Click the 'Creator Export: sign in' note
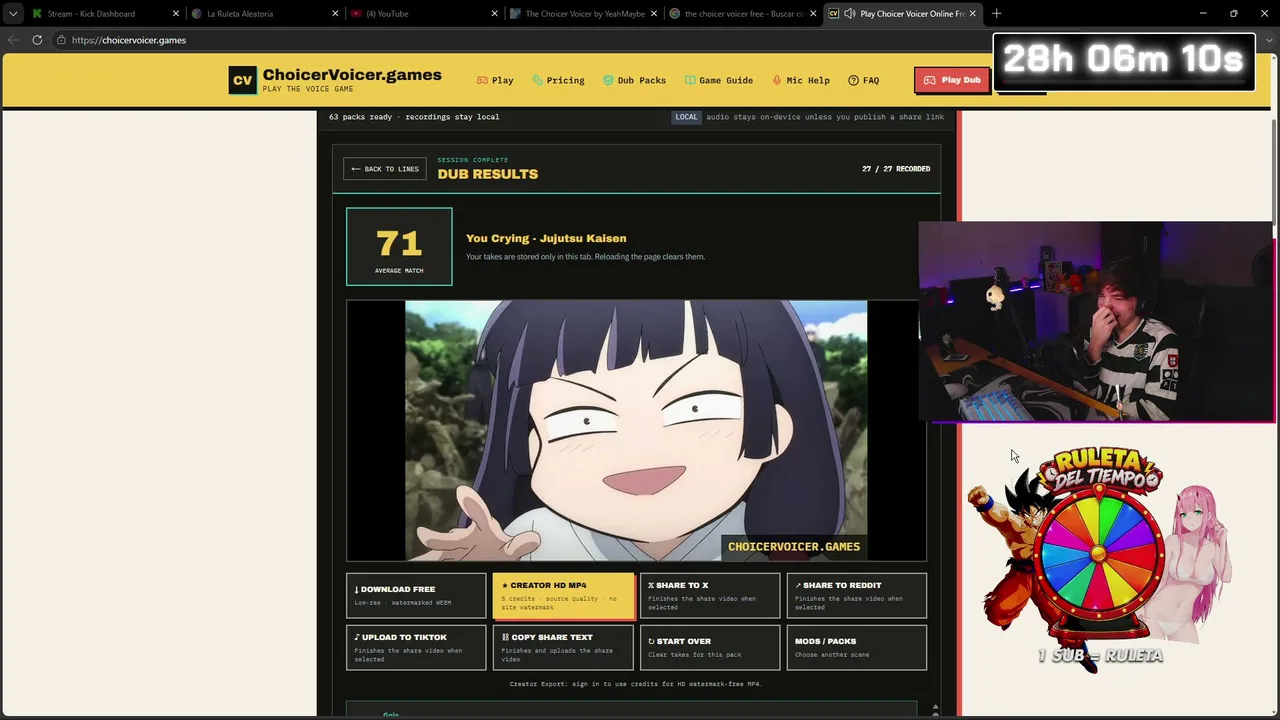This screenshot has height=720, width=1280. click(x=636, y=684)
